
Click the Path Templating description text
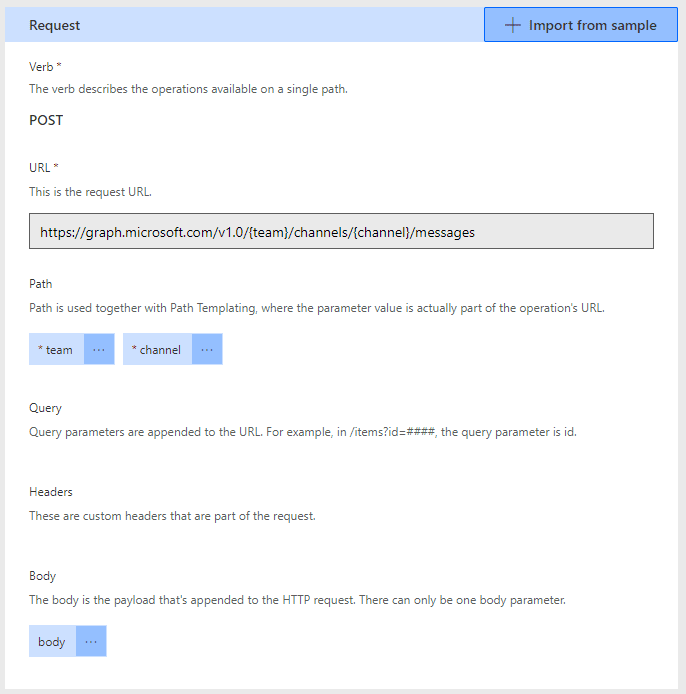316,307
